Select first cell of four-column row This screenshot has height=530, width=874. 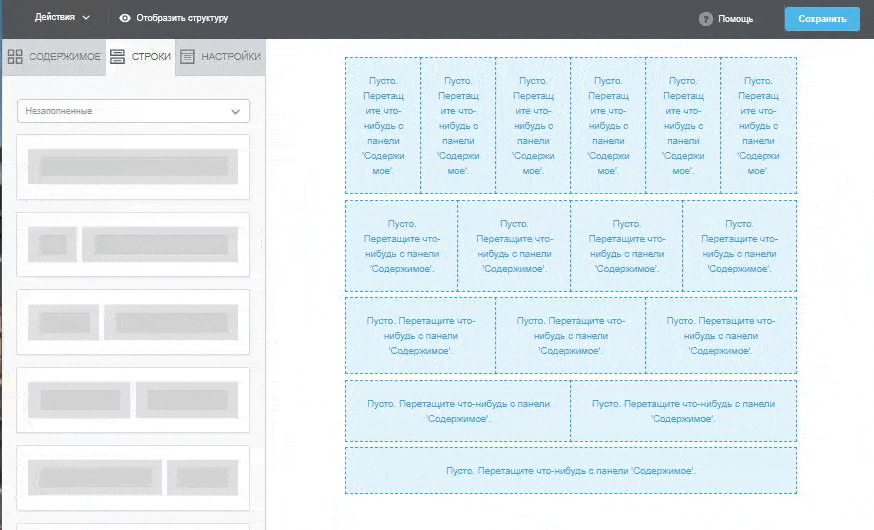401,246
